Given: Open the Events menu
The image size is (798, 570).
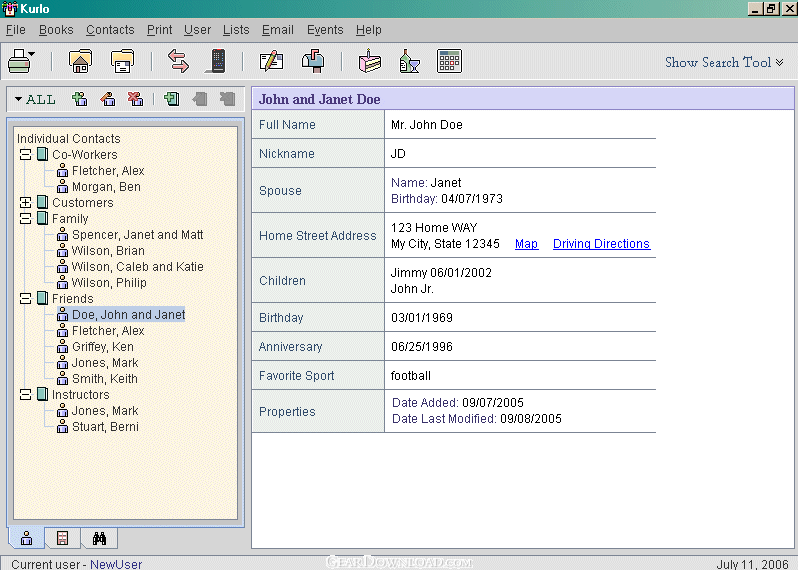Looking at the screenshot, I should coord(325,30).
